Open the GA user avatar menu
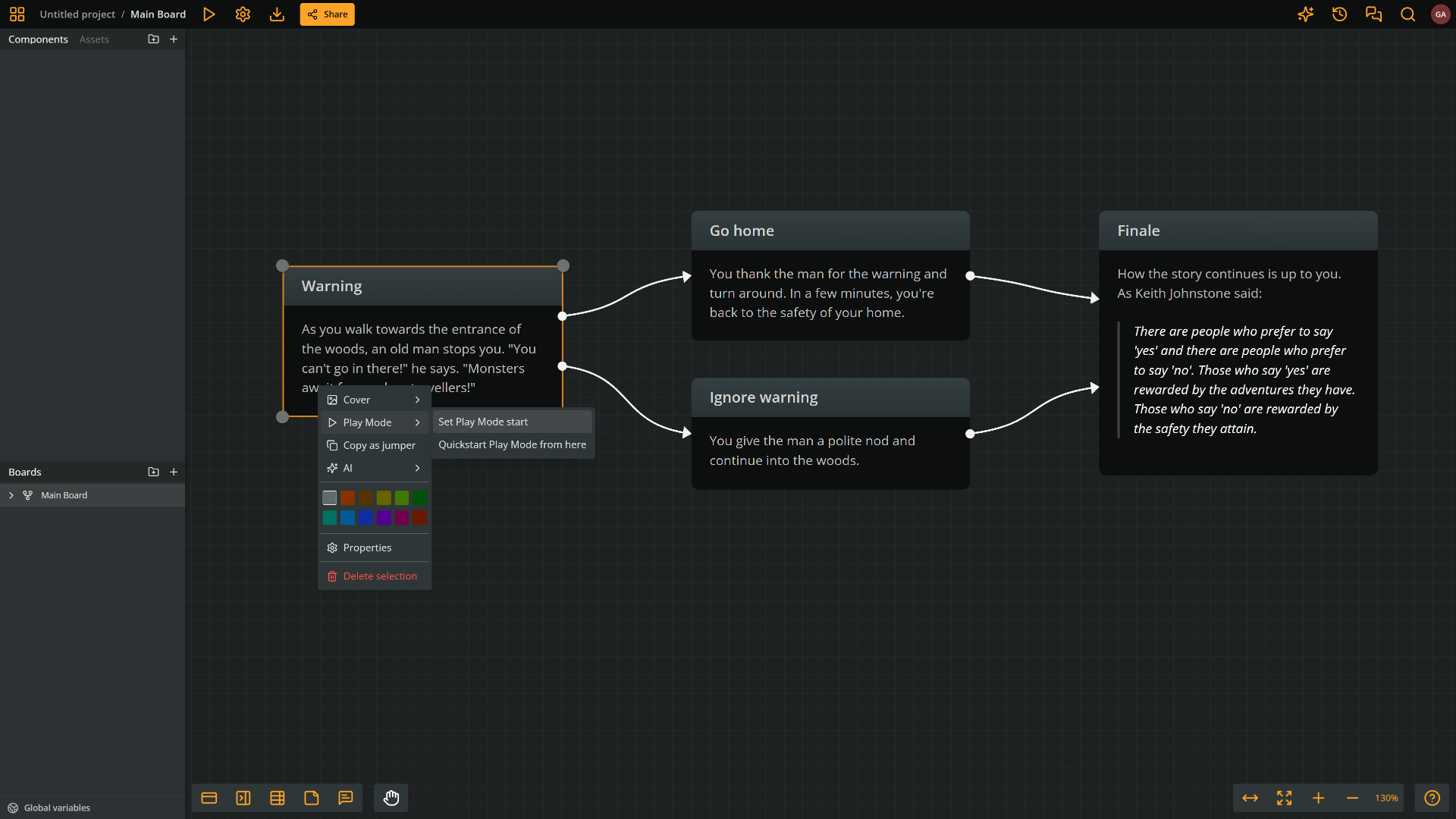 (1440, 14)
